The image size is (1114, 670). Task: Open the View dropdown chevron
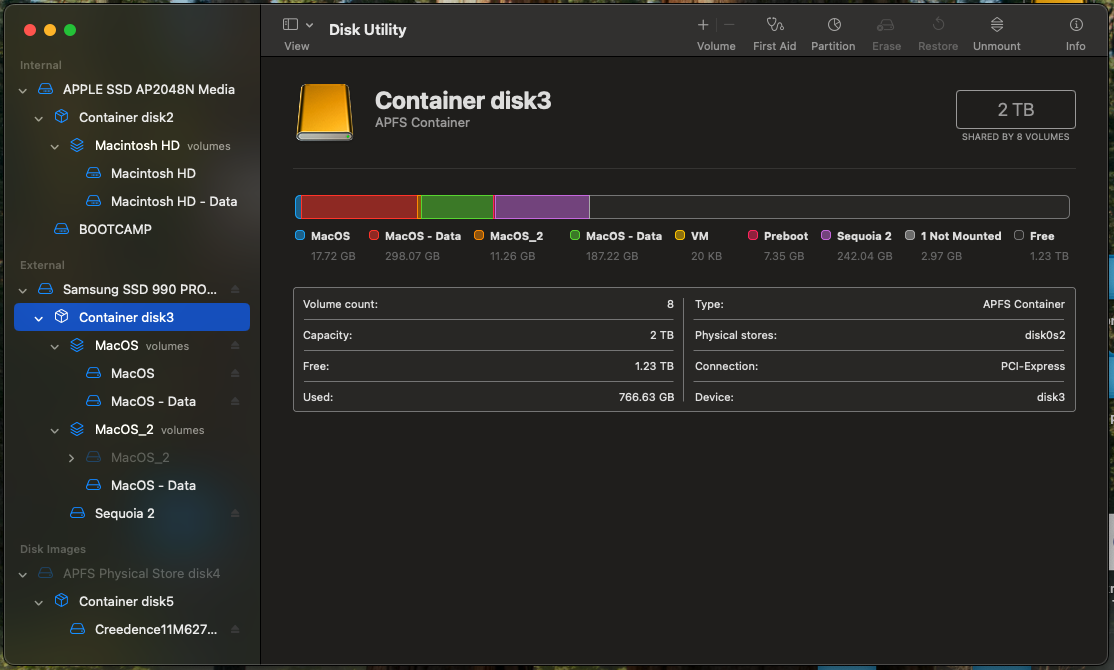[308, 24]
